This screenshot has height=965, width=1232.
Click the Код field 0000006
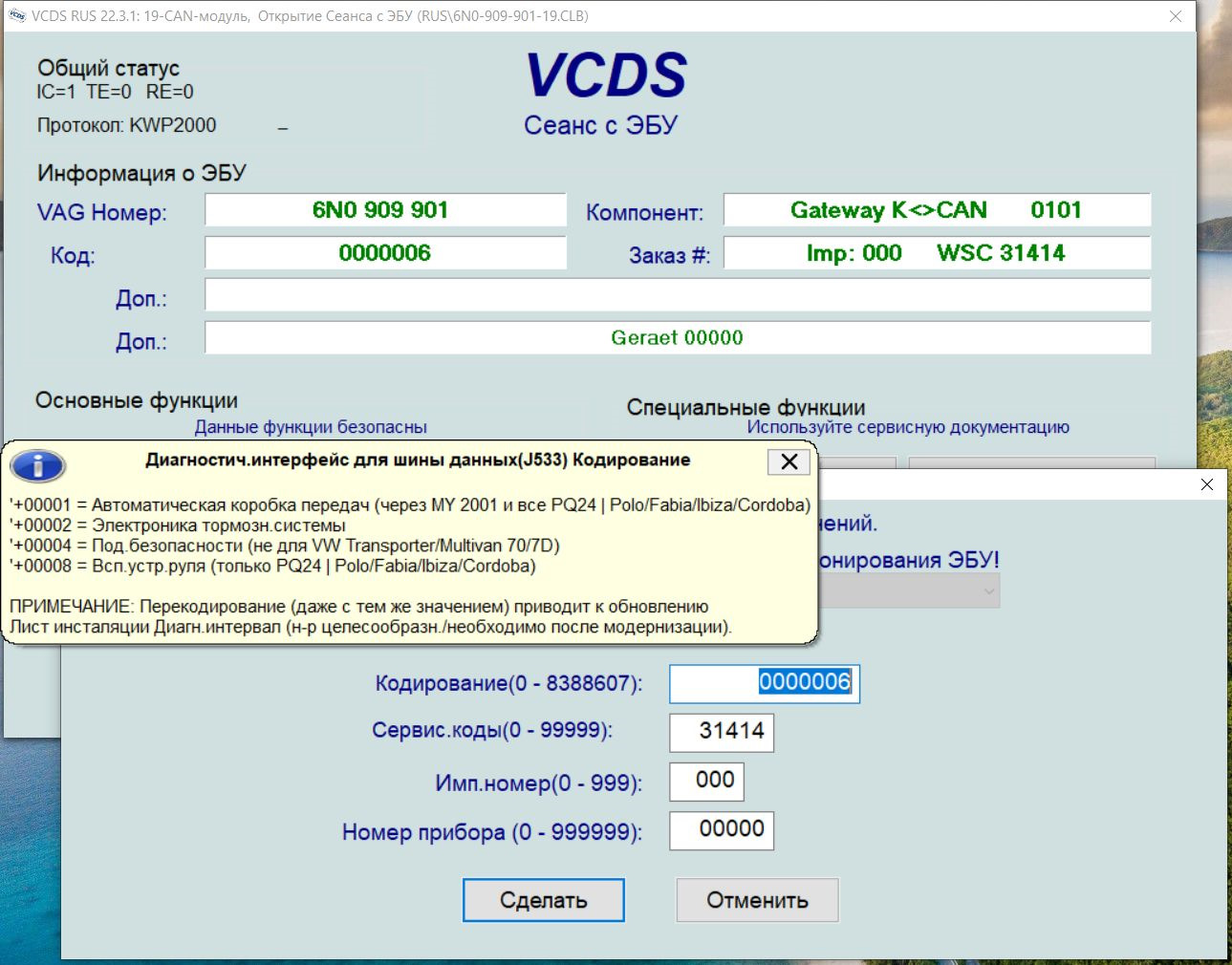click(385, 253)
